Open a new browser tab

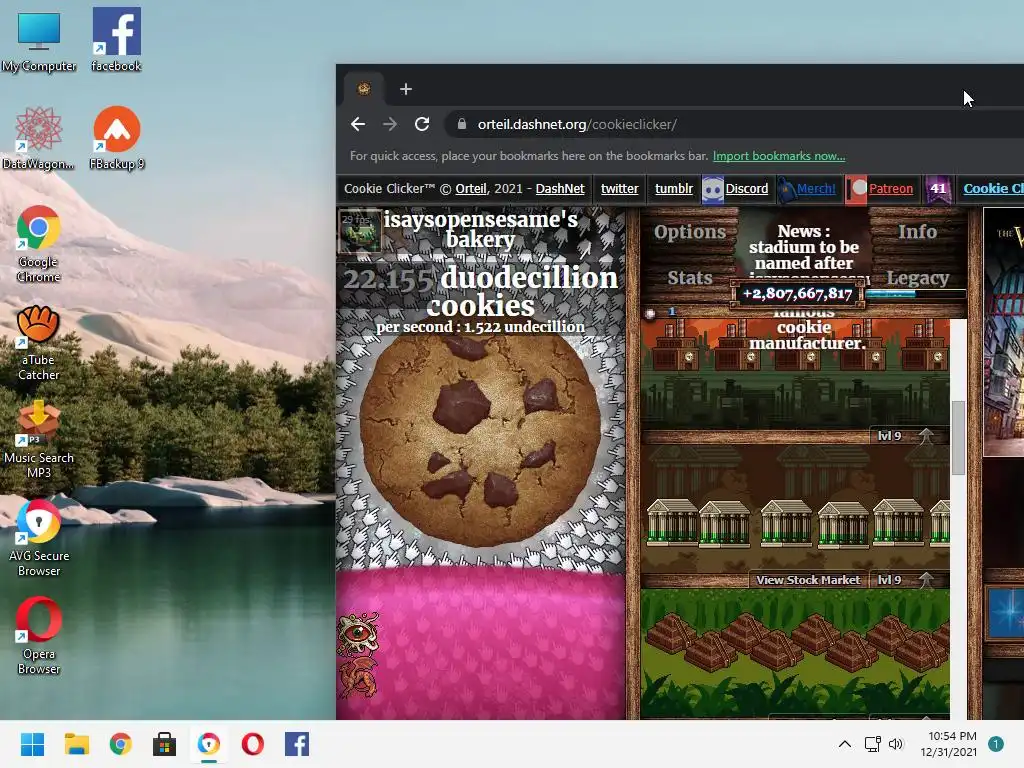pyautogui.click(x=406, y=89)
